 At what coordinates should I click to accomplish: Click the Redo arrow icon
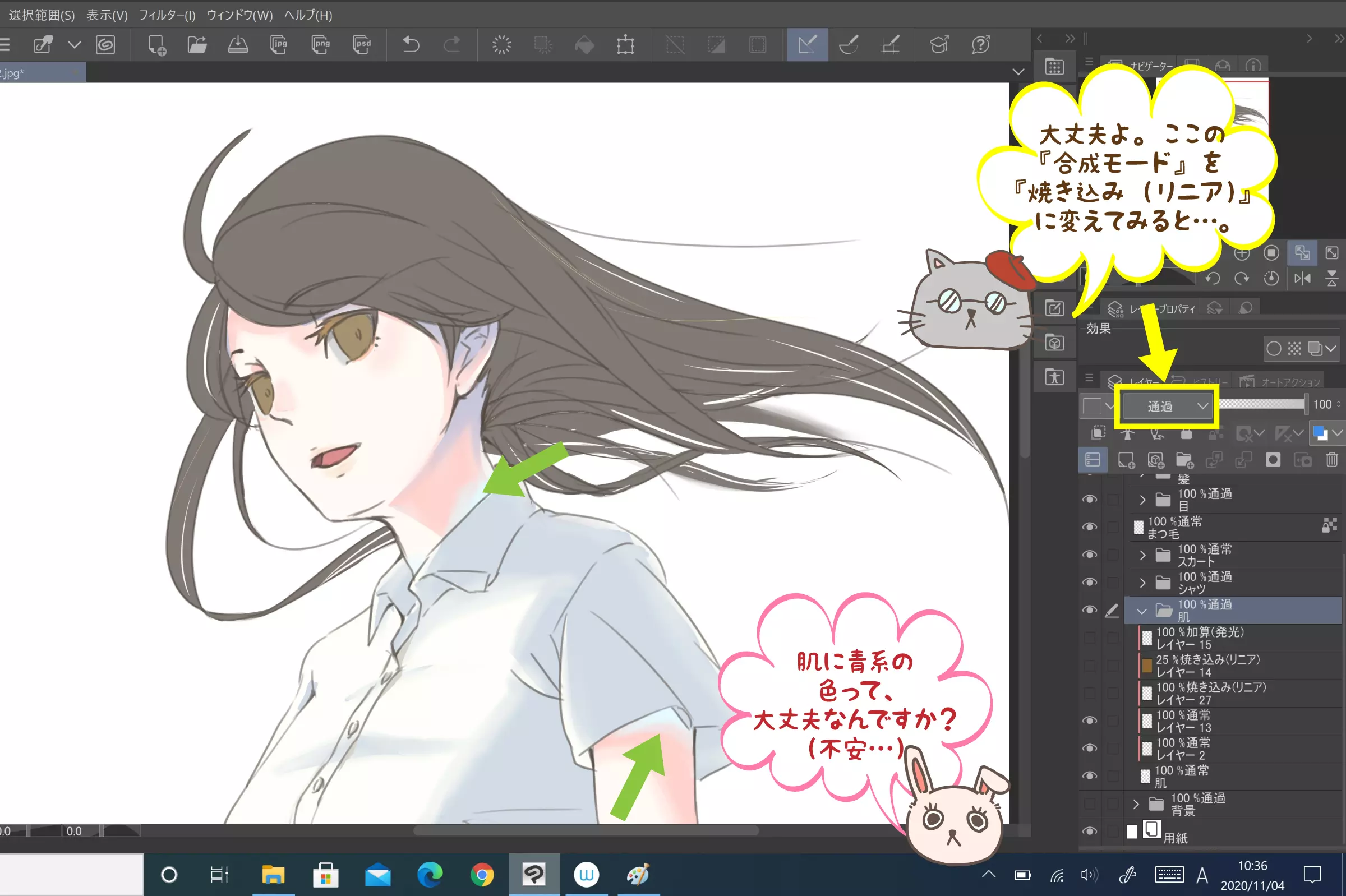(x=451, y=44)
